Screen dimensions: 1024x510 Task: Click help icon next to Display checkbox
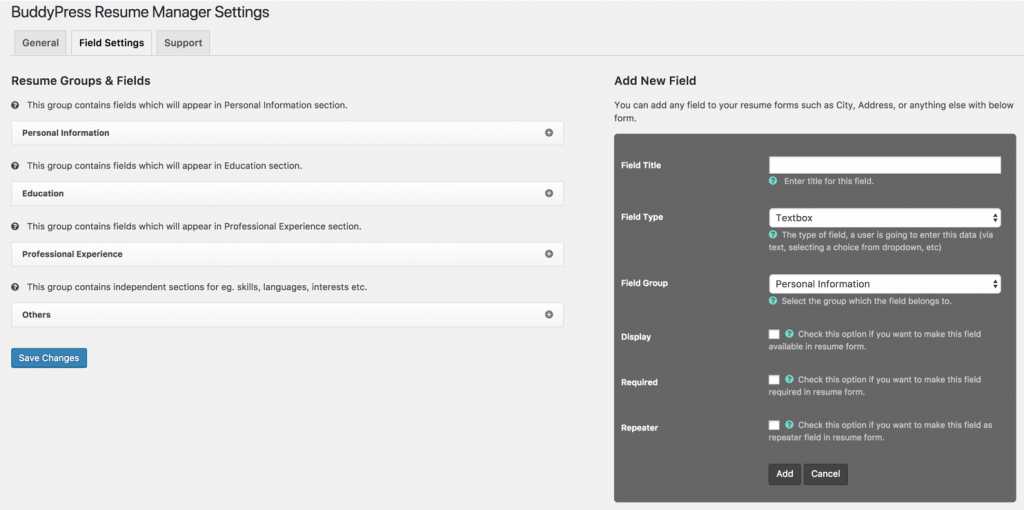(789, 334)
